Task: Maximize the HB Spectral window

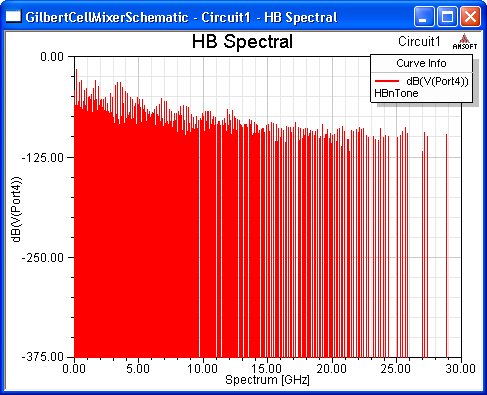Action: click(x=447, y=17)
